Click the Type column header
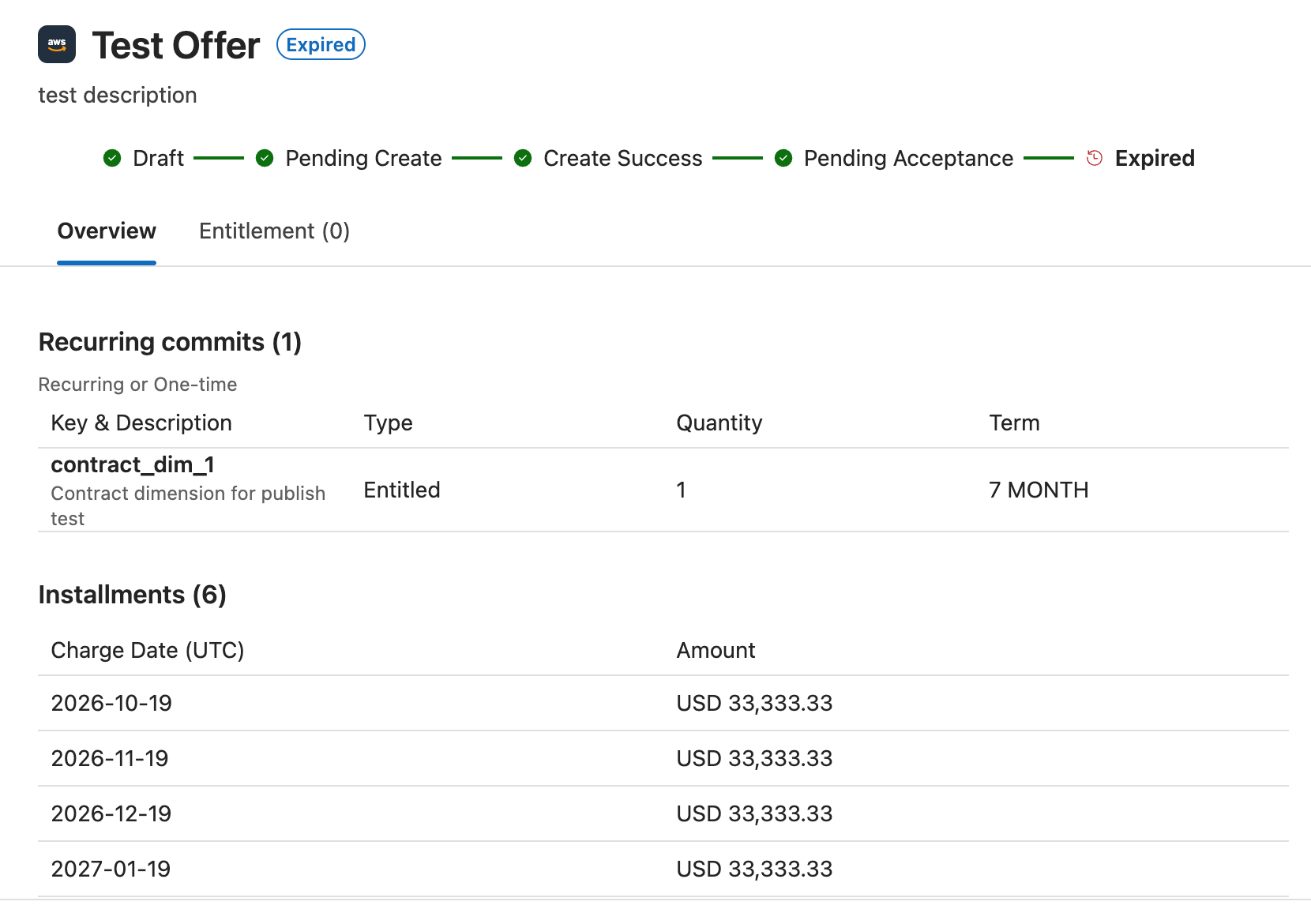Image resolution: width=1311 pixels, height=924 pixels. [x=388, y=423]
